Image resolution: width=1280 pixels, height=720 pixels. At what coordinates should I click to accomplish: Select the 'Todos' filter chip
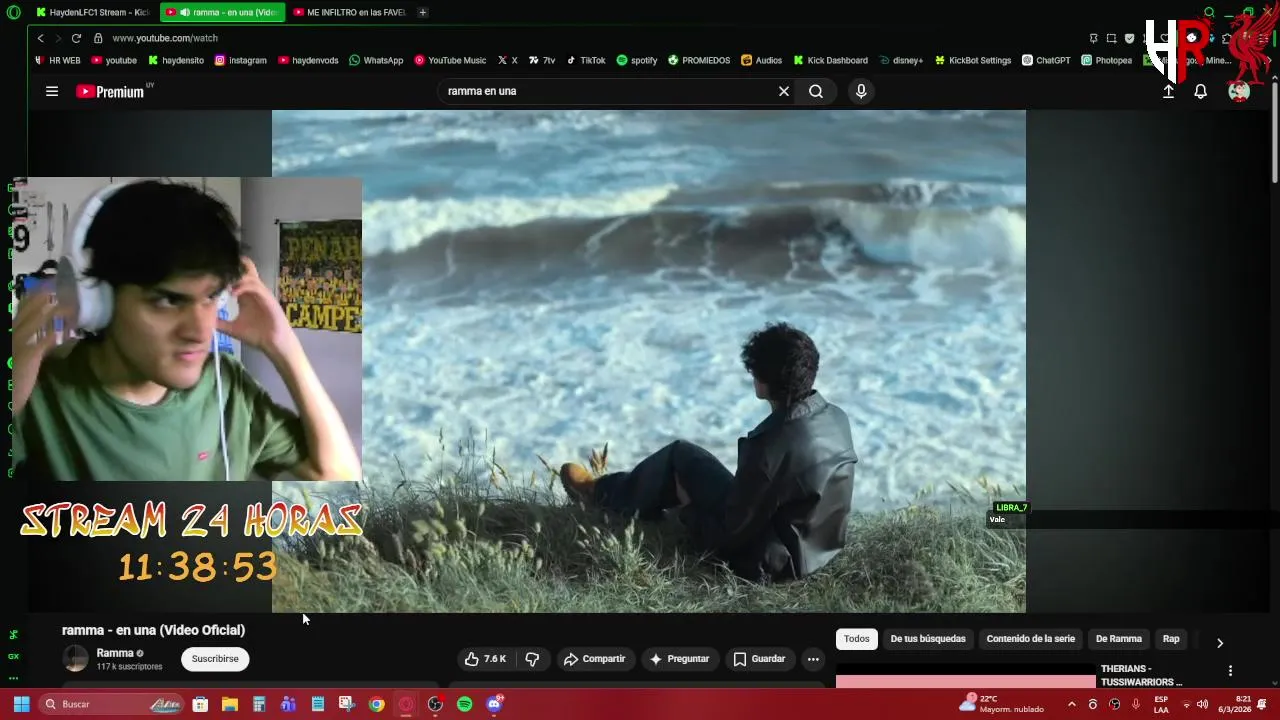(x=857, y=639)
